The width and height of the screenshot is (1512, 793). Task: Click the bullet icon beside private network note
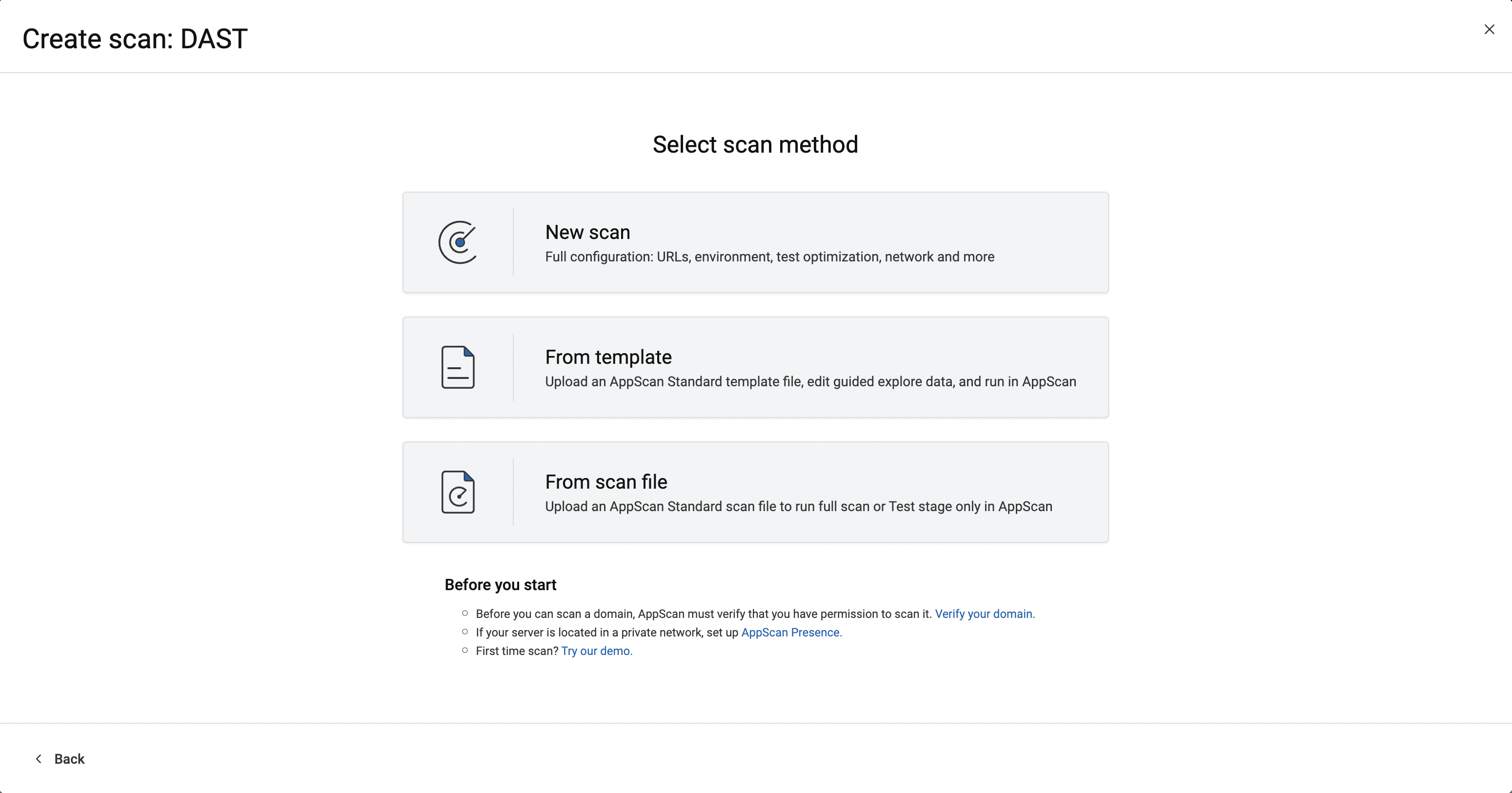click(464, 631)
